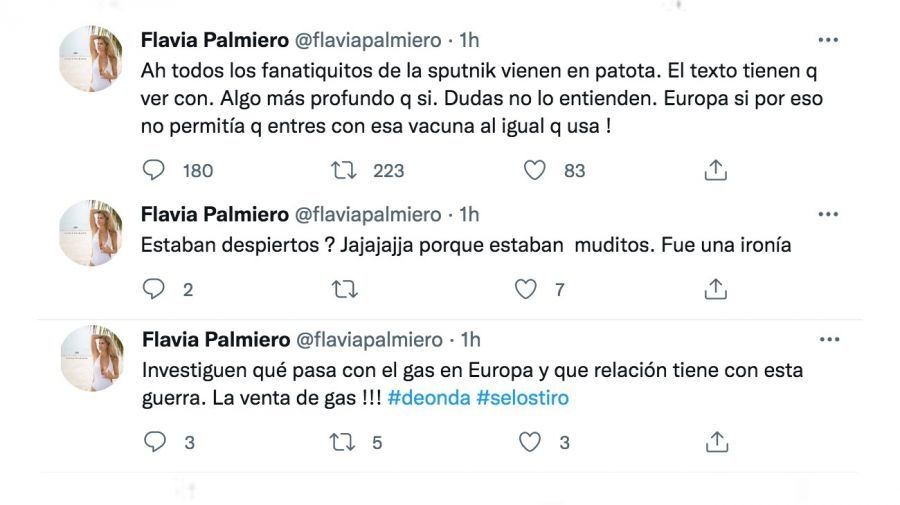
Task: Open more options on the Sputnik tweet
Action: (828, 41)
